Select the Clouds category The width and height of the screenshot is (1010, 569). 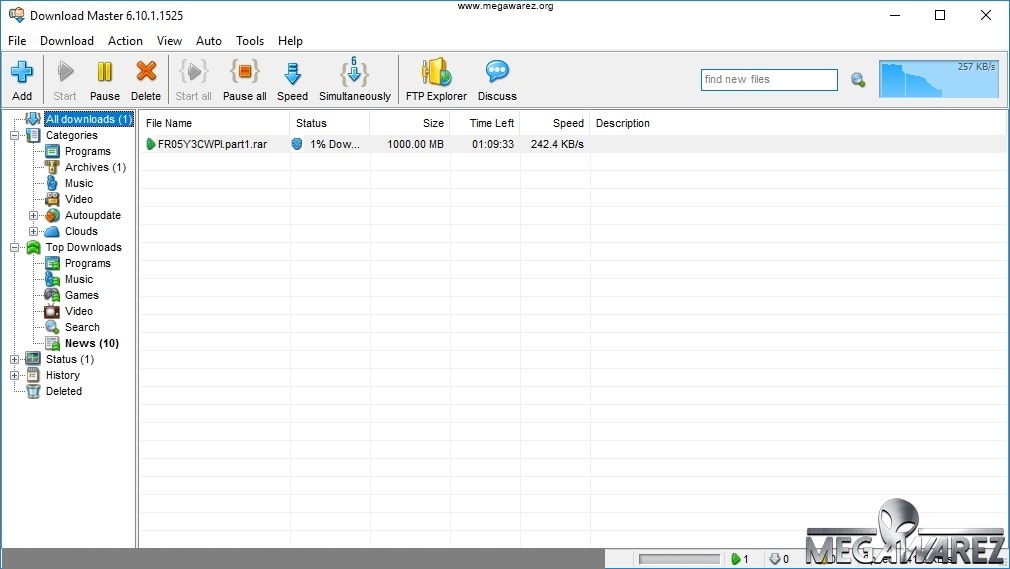click(81, 231)
